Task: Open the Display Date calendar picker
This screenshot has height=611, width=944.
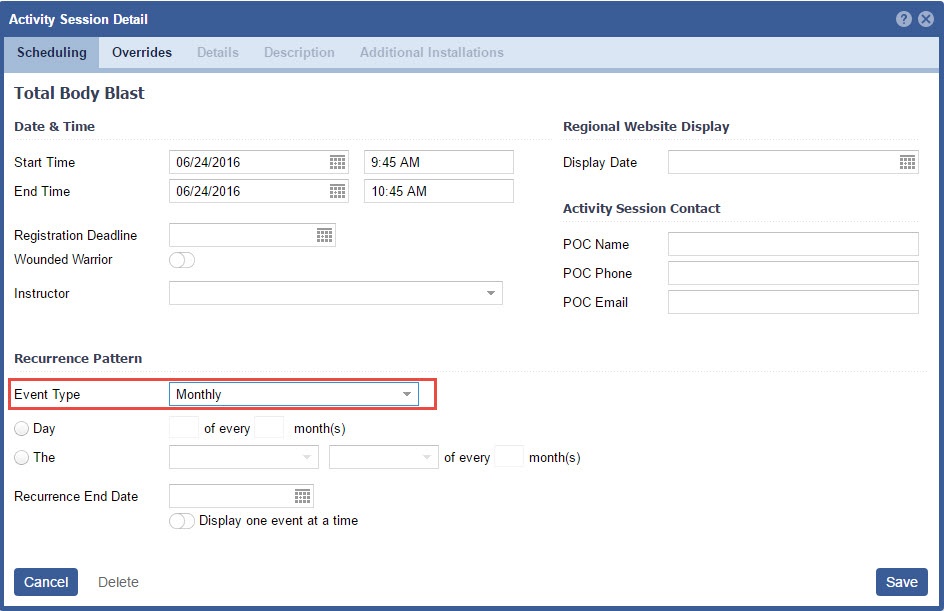Action: (x=907, y=162)
